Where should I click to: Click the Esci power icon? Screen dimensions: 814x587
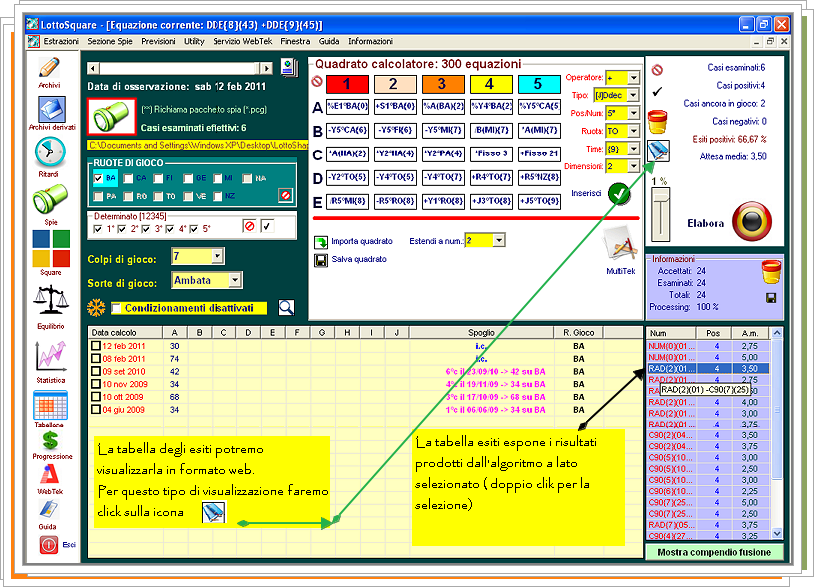48,545
